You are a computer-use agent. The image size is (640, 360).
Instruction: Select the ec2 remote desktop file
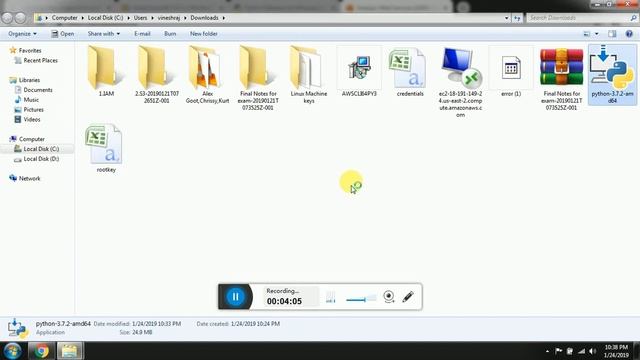[x=460, y=82]
